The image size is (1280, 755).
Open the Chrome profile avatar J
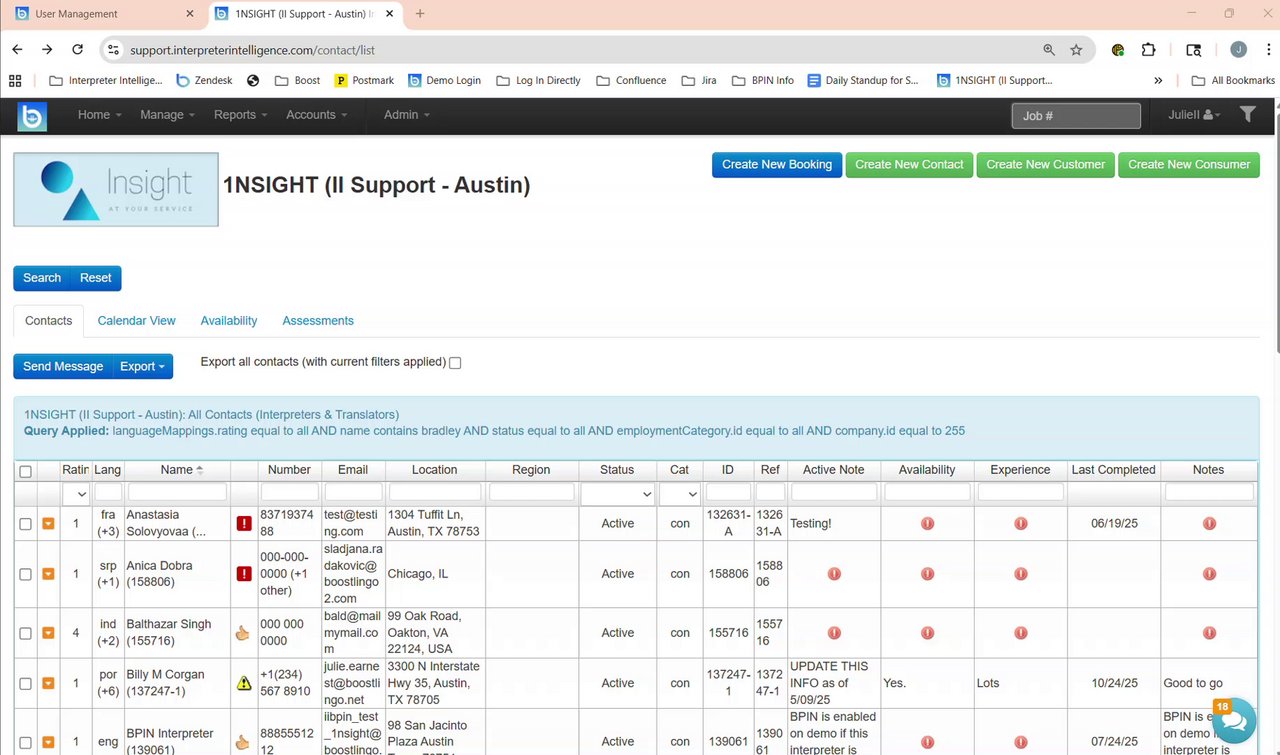(1239, 50)
